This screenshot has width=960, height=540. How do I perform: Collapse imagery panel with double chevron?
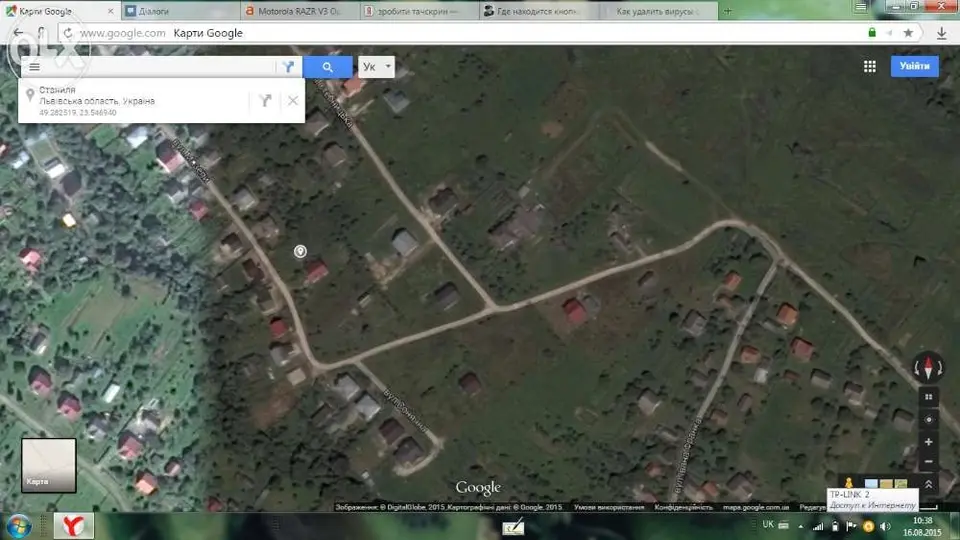pyautogui.click(x=928, y=484)
